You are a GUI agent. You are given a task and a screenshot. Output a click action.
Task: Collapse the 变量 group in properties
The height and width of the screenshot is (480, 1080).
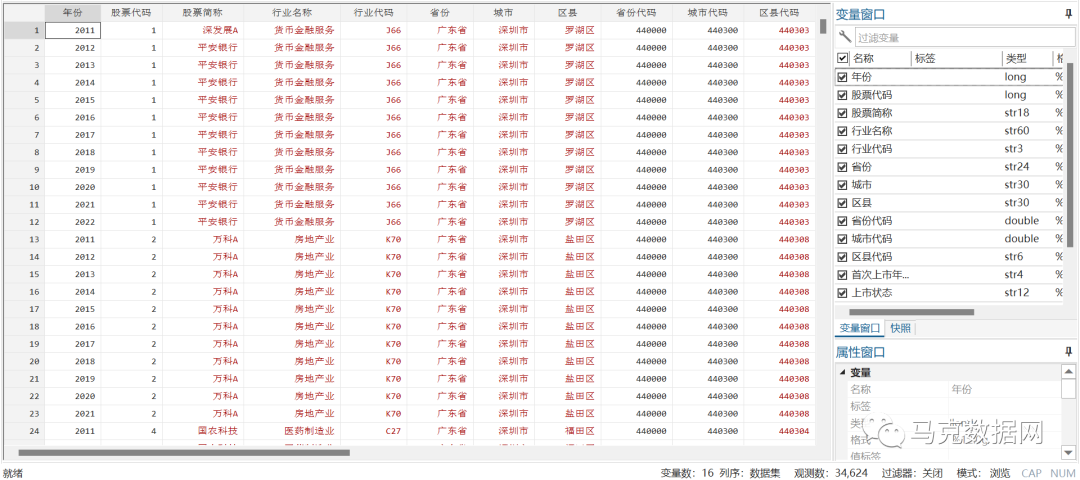coord(842,373)
